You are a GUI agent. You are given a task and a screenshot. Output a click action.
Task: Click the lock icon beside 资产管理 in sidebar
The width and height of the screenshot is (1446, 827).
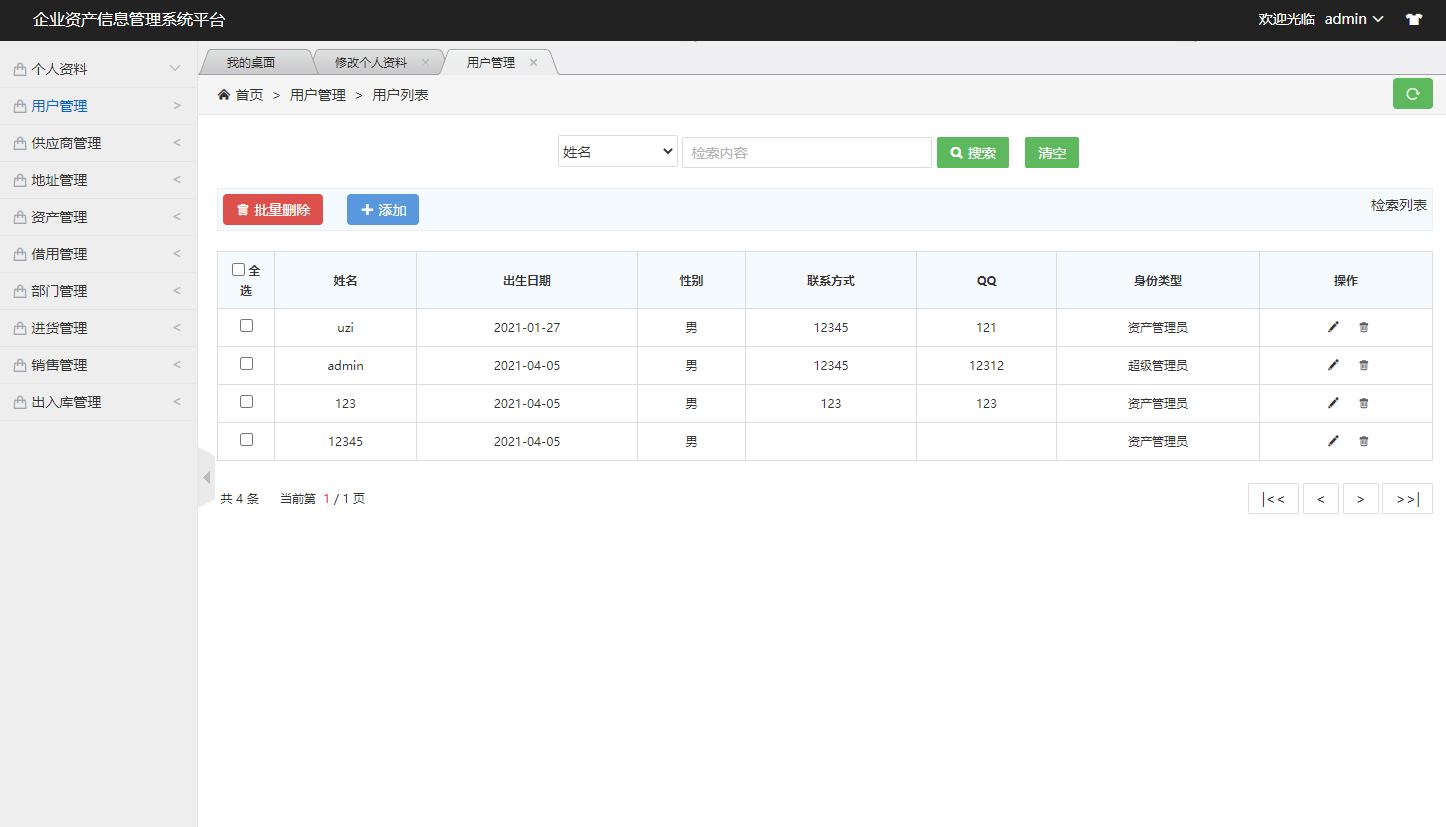click(x=18, y=216)
